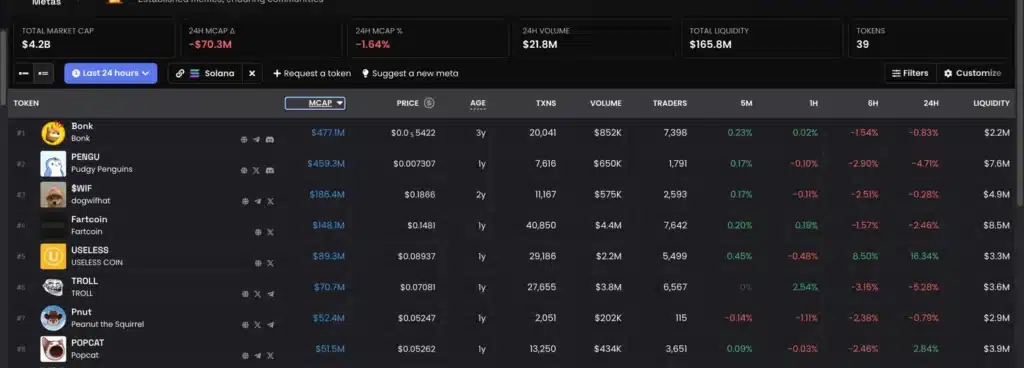
Task: Open Fartcoin's X (Twitter) icon
Action: coord(270,232)
